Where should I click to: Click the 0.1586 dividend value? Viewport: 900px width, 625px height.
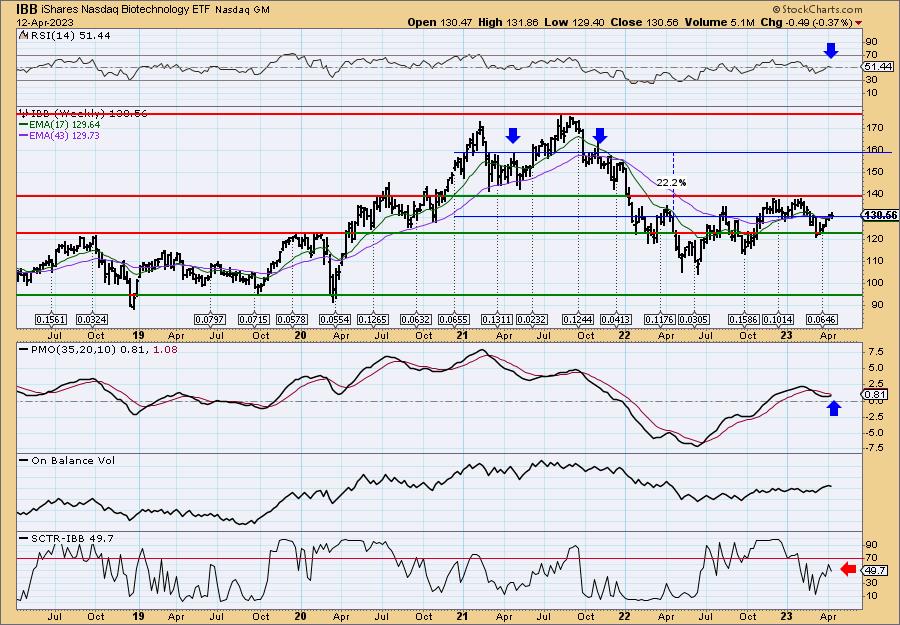click(x=744, y=319)
